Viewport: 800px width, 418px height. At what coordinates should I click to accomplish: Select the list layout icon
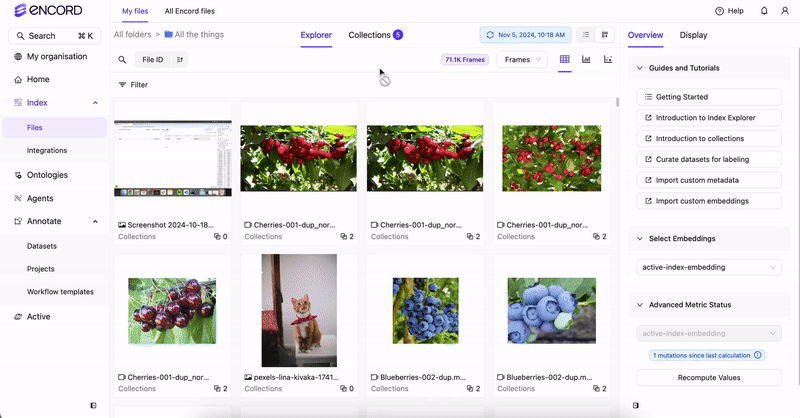click(x=586, y=35)
